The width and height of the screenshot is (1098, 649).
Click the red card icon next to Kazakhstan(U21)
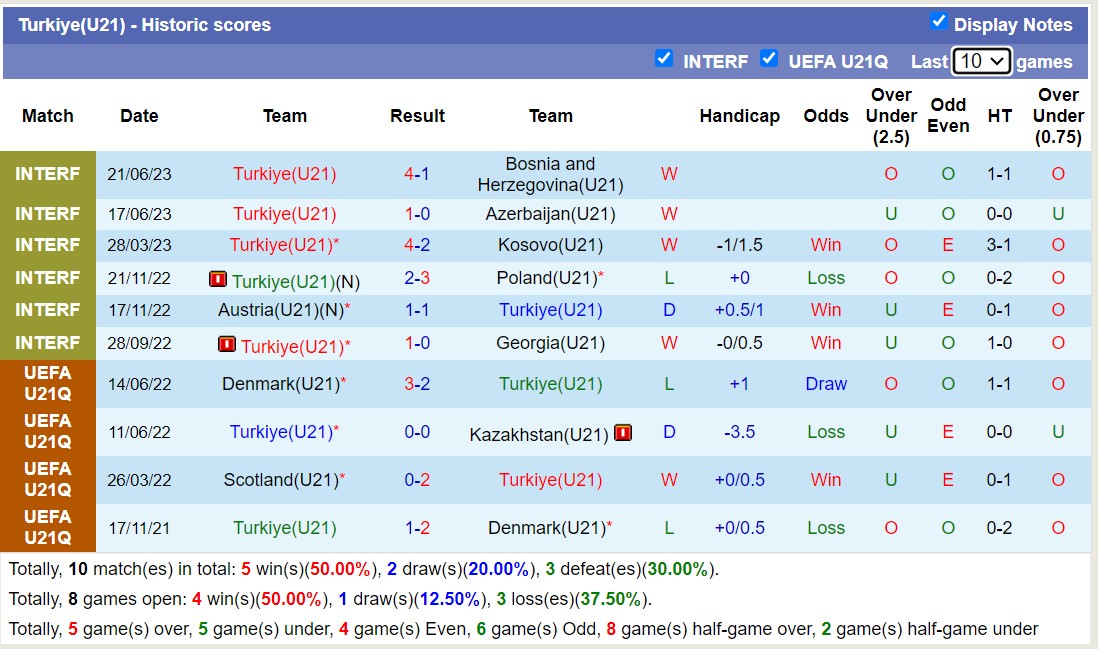[625, 432]
